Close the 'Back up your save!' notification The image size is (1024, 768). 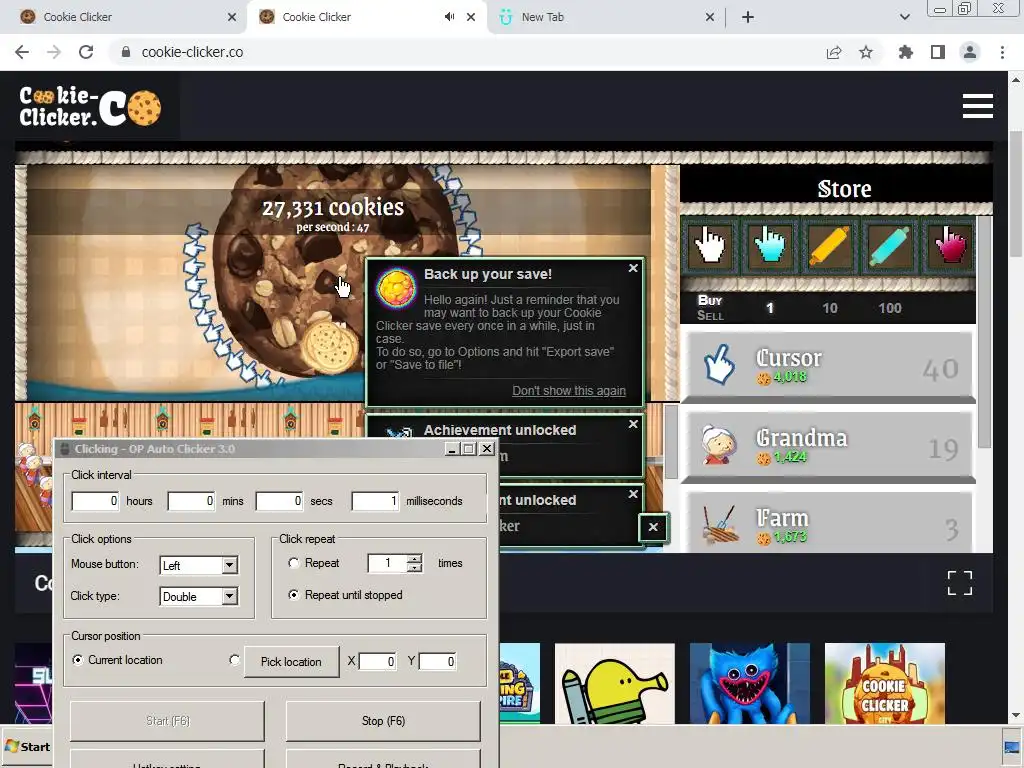tap(633, 268)
